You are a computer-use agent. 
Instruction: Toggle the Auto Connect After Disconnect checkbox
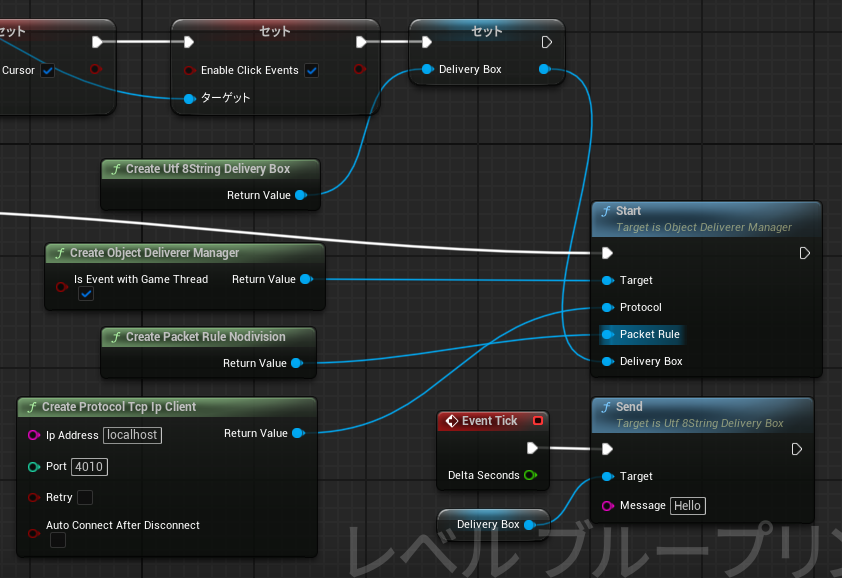57,540
